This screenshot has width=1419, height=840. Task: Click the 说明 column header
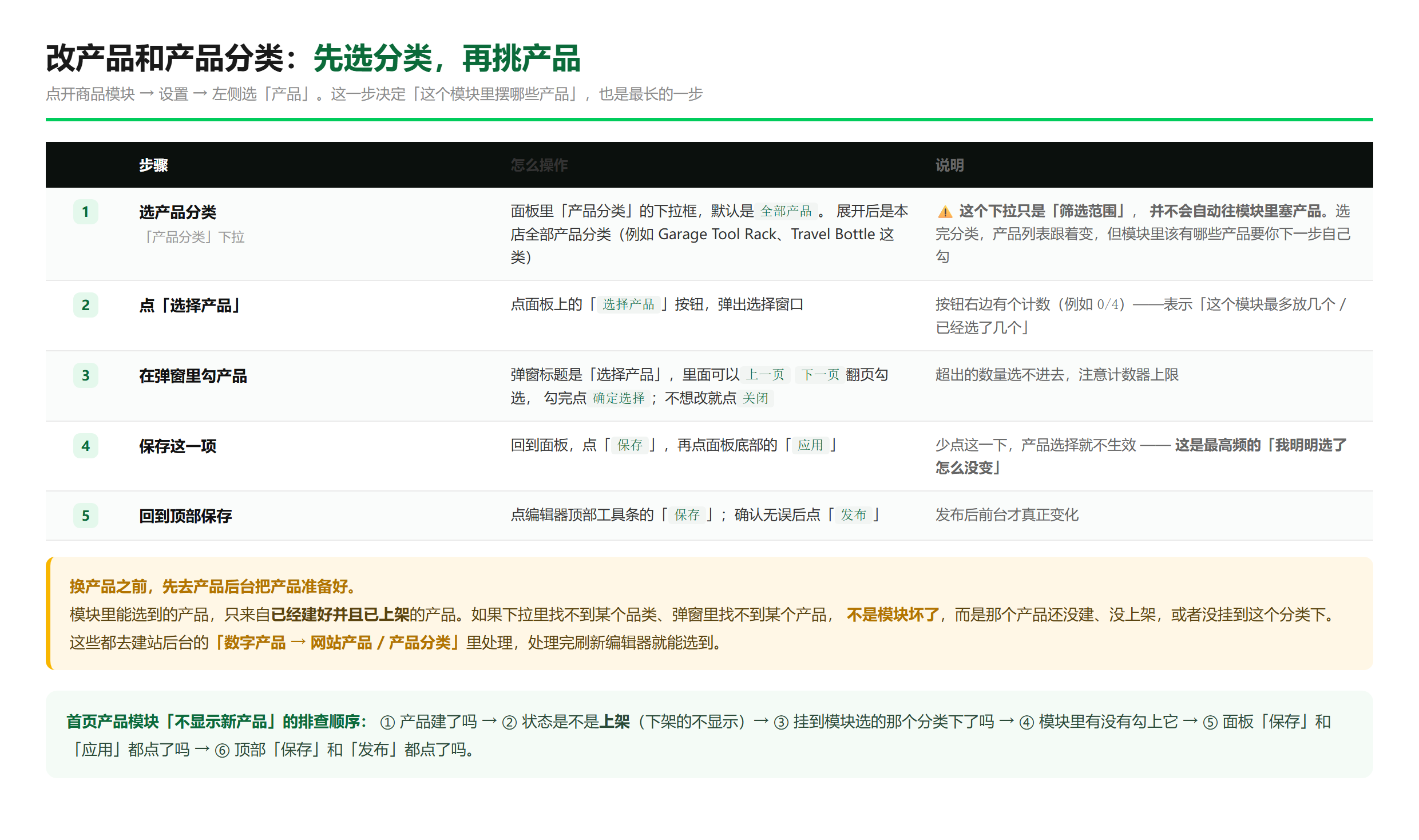[x=950, y=165]
